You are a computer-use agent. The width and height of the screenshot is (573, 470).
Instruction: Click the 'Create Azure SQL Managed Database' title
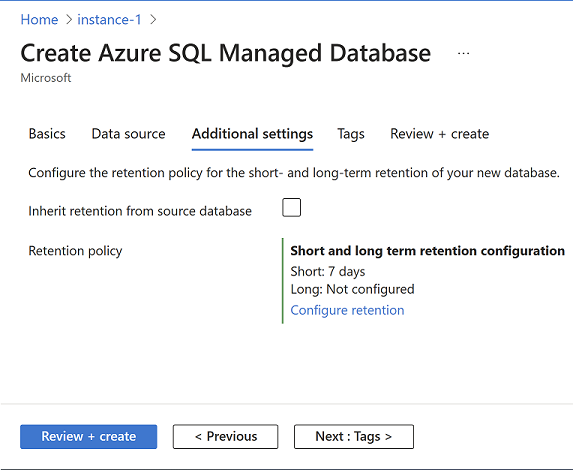[x=225, y=53]
